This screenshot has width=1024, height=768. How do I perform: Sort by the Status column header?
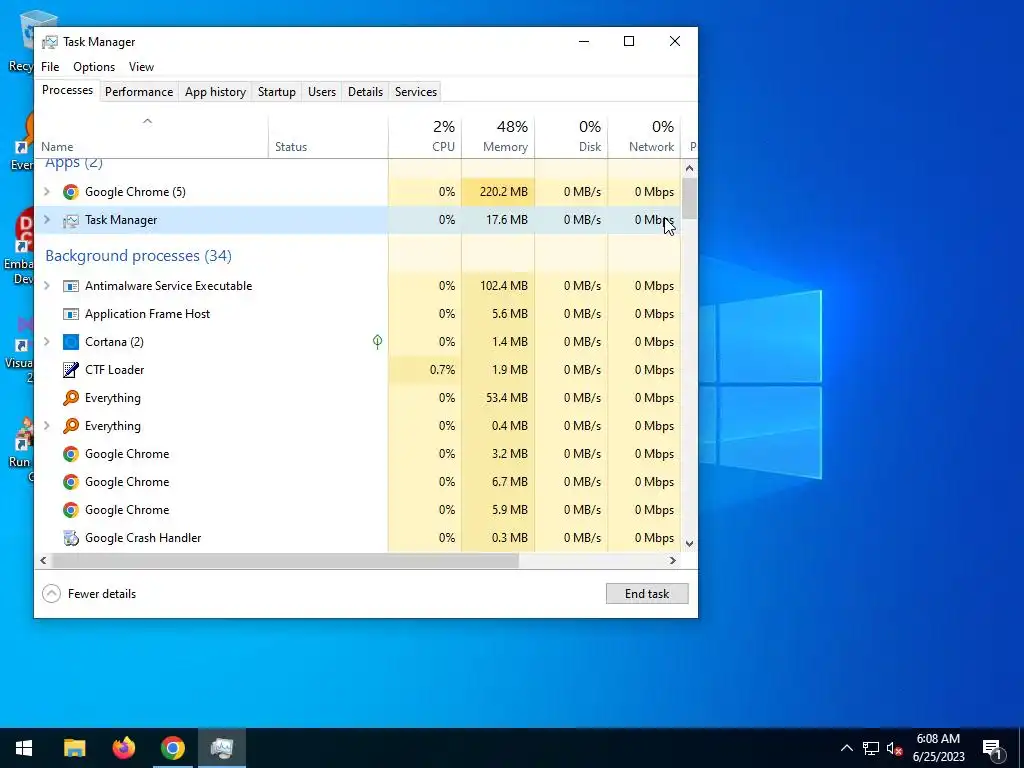(328, 136)
